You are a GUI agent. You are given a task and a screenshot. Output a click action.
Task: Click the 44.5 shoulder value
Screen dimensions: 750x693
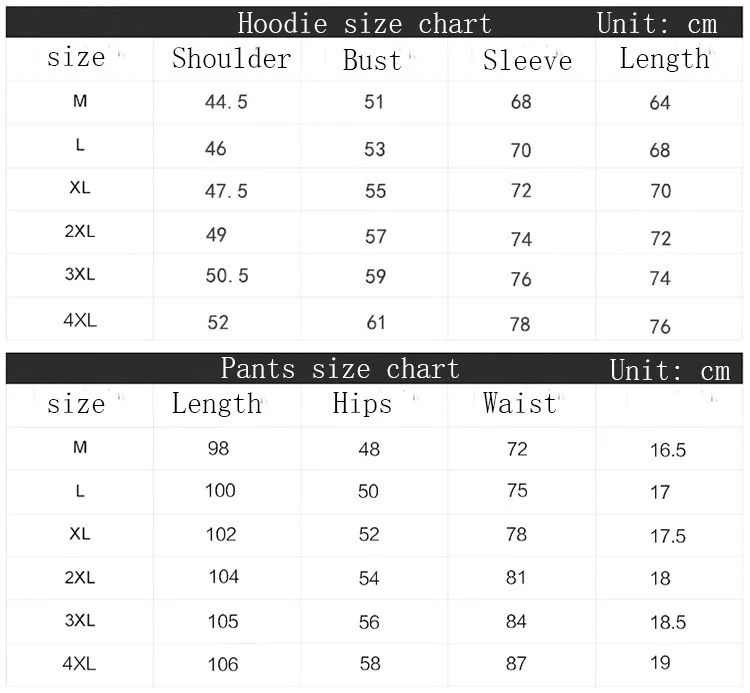(x=226, y=102)
